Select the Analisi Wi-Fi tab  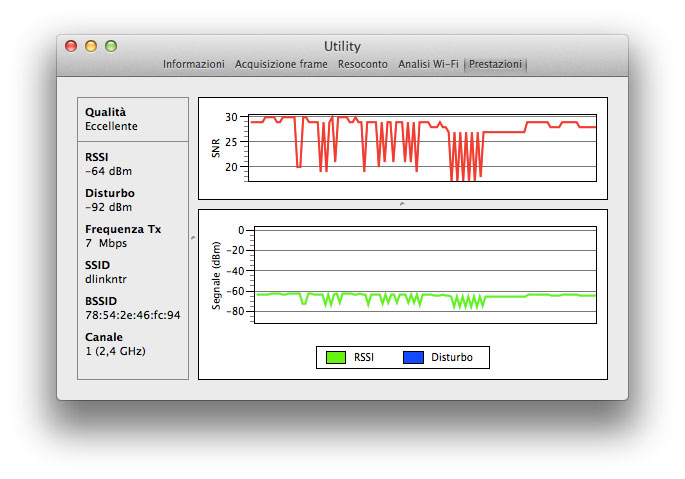tap(428, 64)
